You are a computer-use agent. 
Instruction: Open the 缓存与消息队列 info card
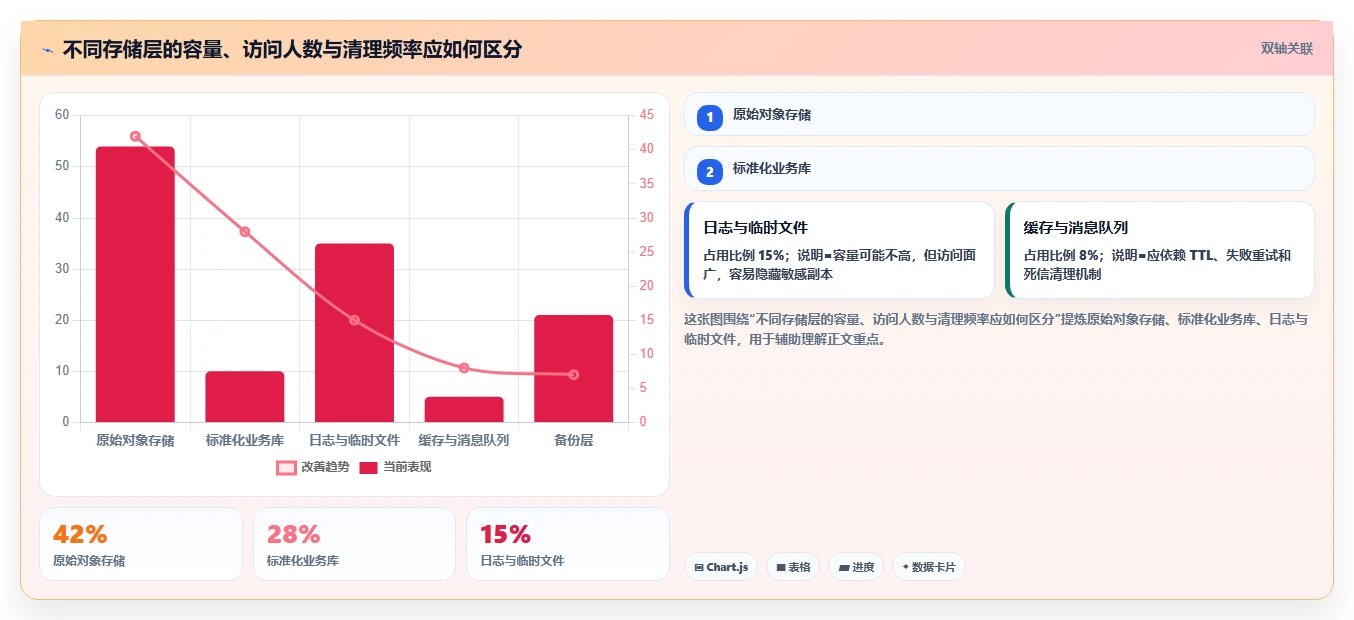[1159, 250]
